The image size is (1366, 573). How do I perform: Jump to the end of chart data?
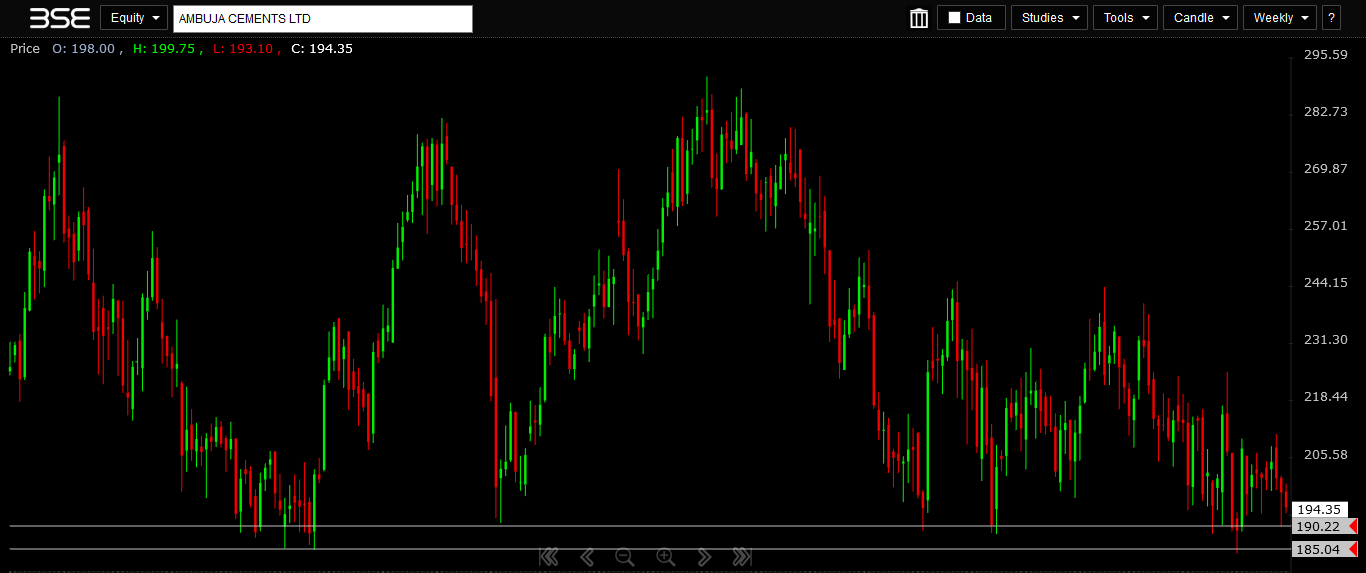click(741, 557)
